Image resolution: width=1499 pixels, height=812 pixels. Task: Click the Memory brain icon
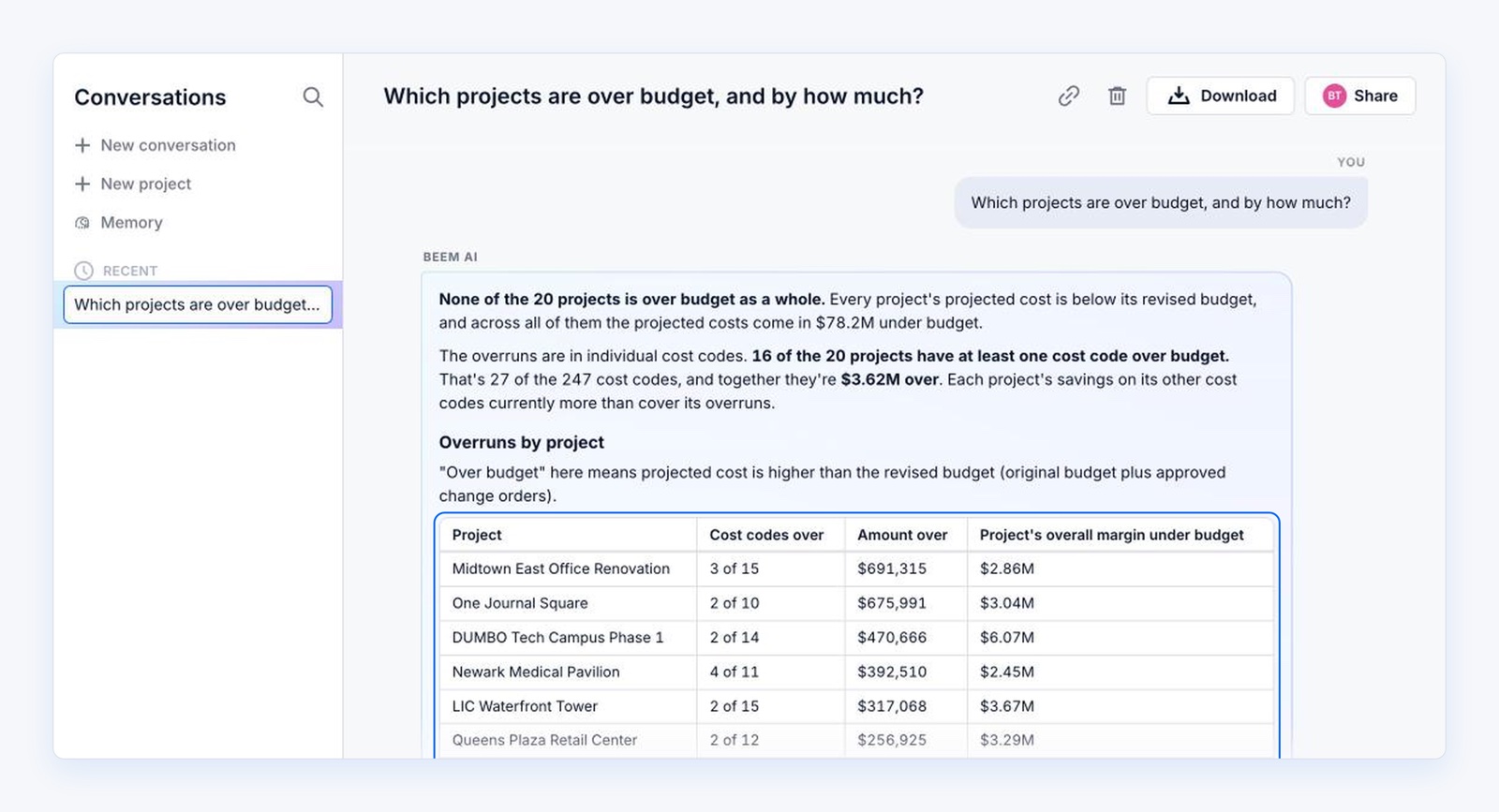click(82, 223)
